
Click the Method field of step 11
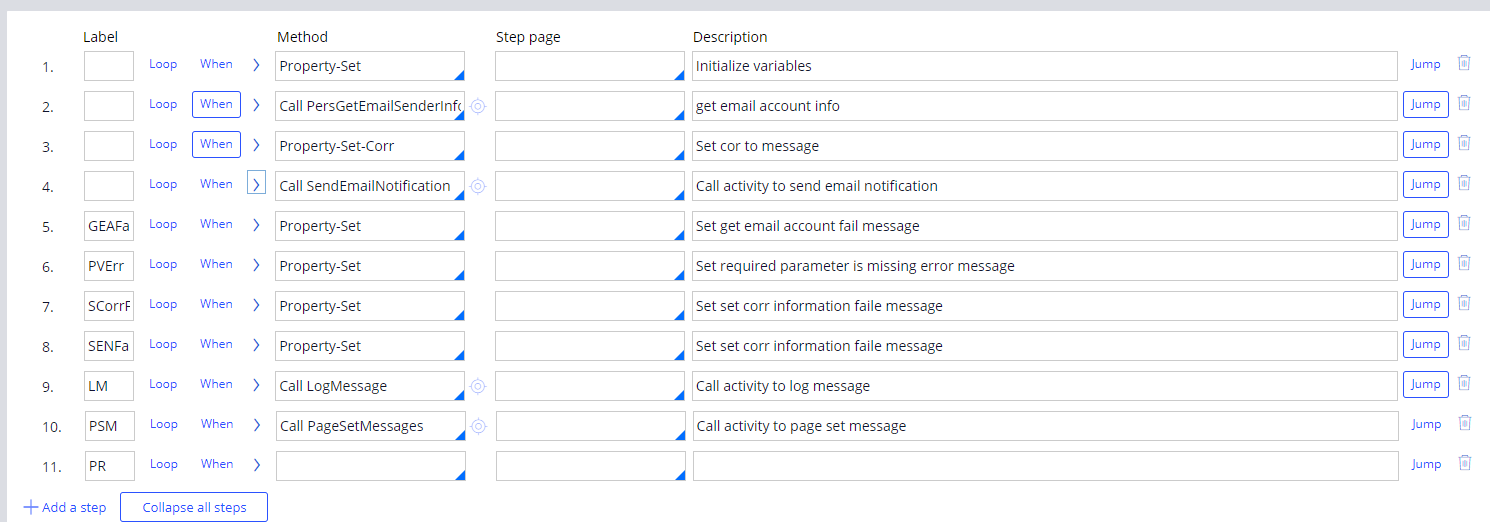click(369, 466)
